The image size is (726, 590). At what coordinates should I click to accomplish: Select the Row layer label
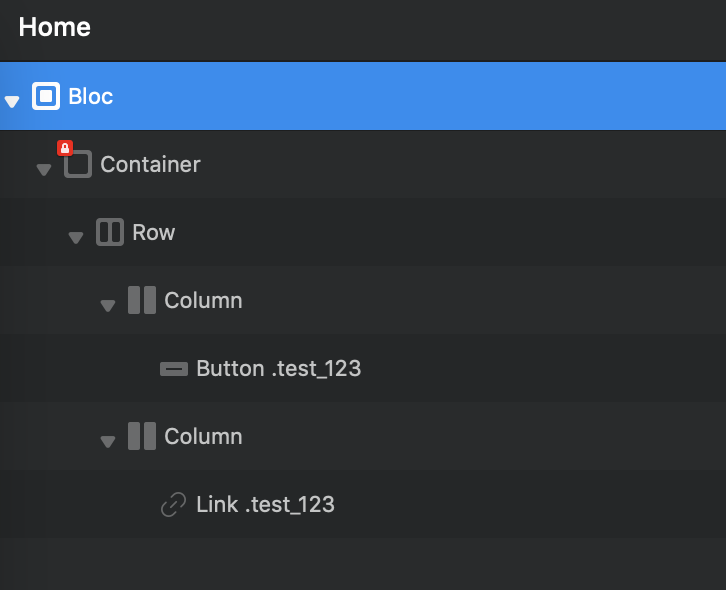154,233
